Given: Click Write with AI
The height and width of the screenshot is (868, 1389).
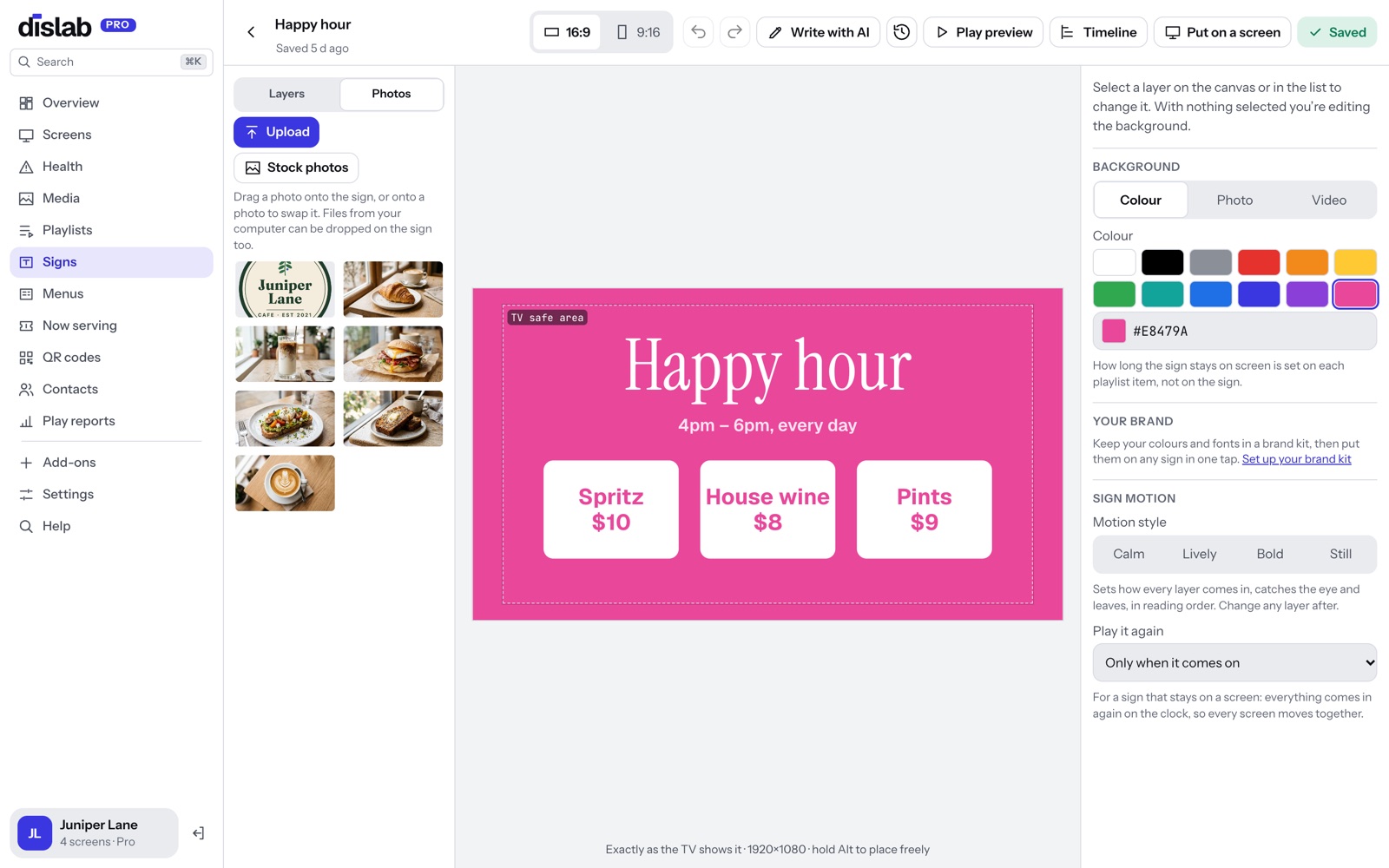Looking at the screenshot, I should click(x=818, y=32).
